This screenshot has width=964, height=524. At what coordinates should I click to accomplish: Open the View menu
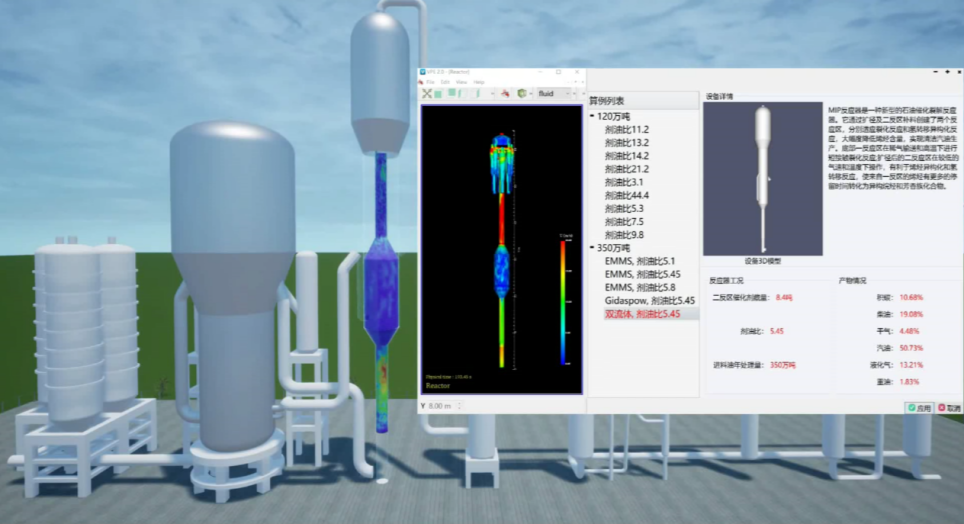click(464, 82)
